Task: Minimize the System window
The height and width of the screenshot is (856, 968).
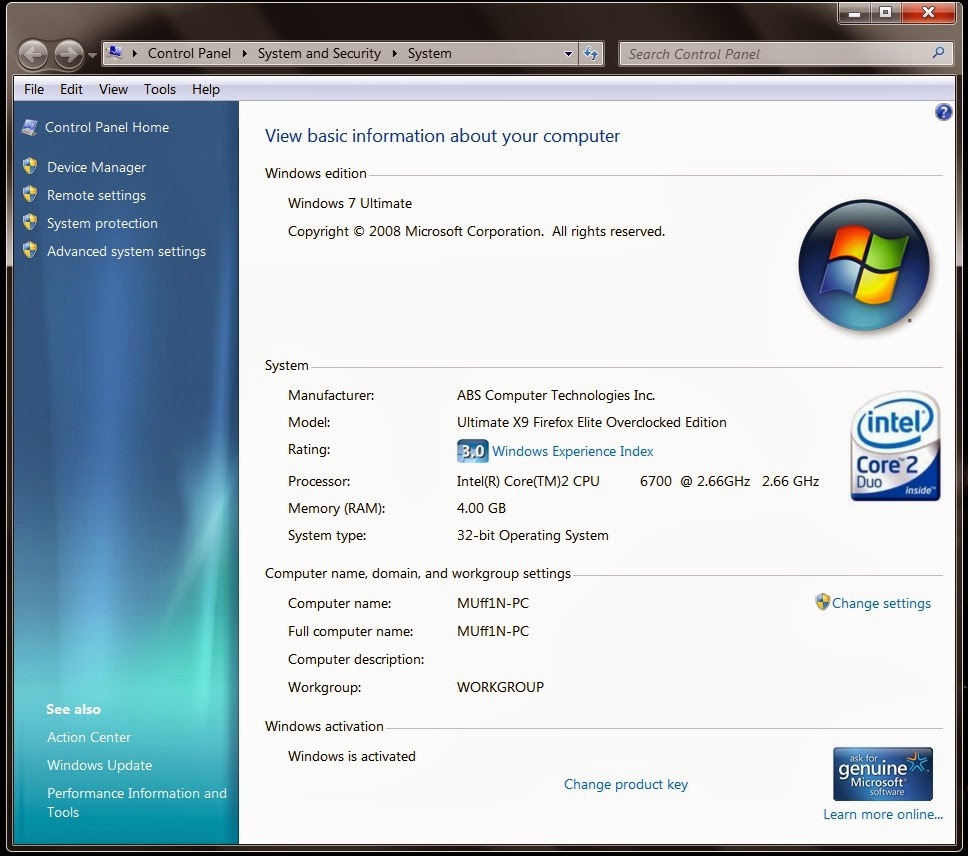Action: pyautogui.click(x=854, y=12)
